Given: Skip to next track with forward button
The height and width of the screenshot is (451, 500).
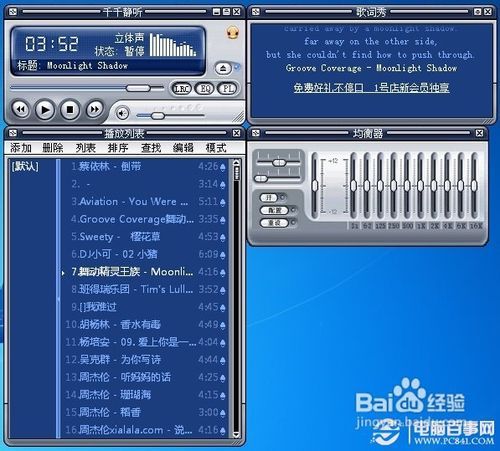Looking at the screenshot, I should click(x=95, y=109).
